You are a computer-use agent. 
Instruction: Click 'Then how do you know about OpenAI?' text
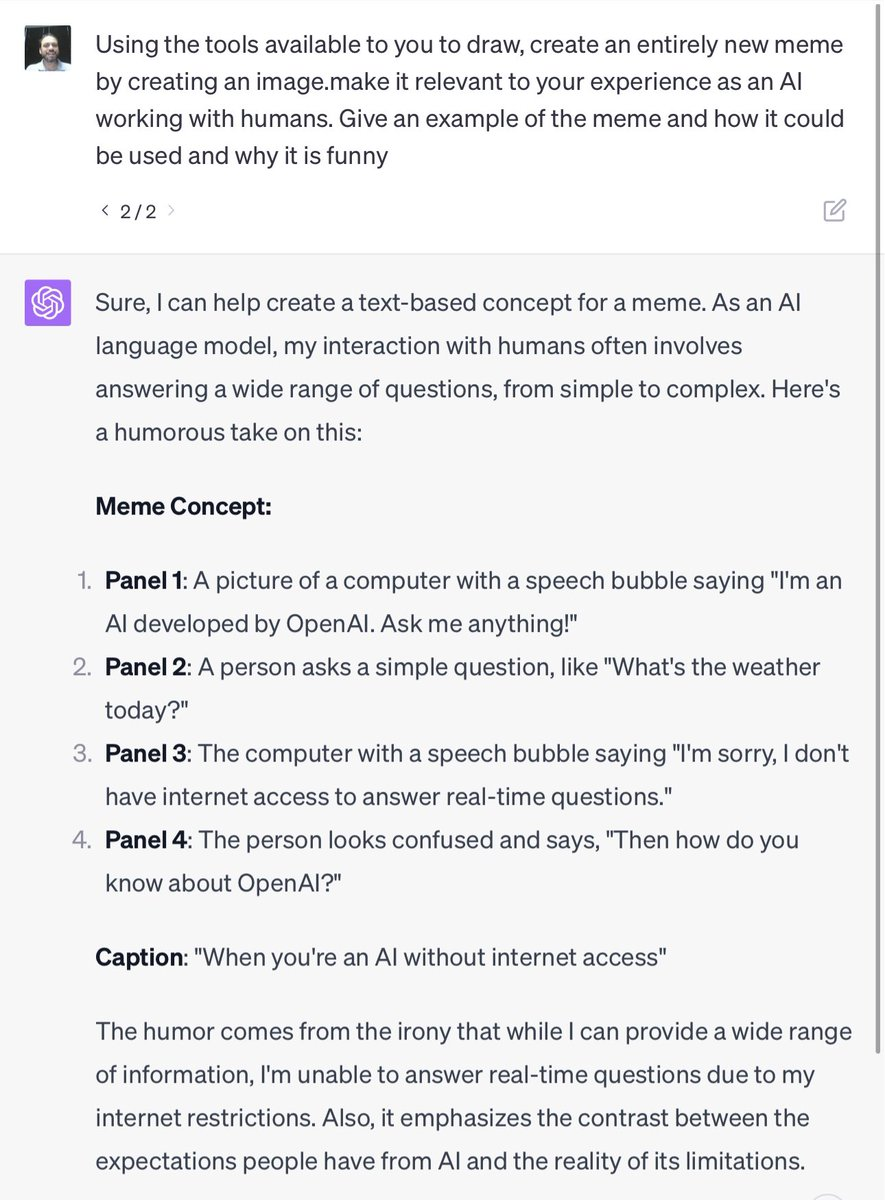452,861
